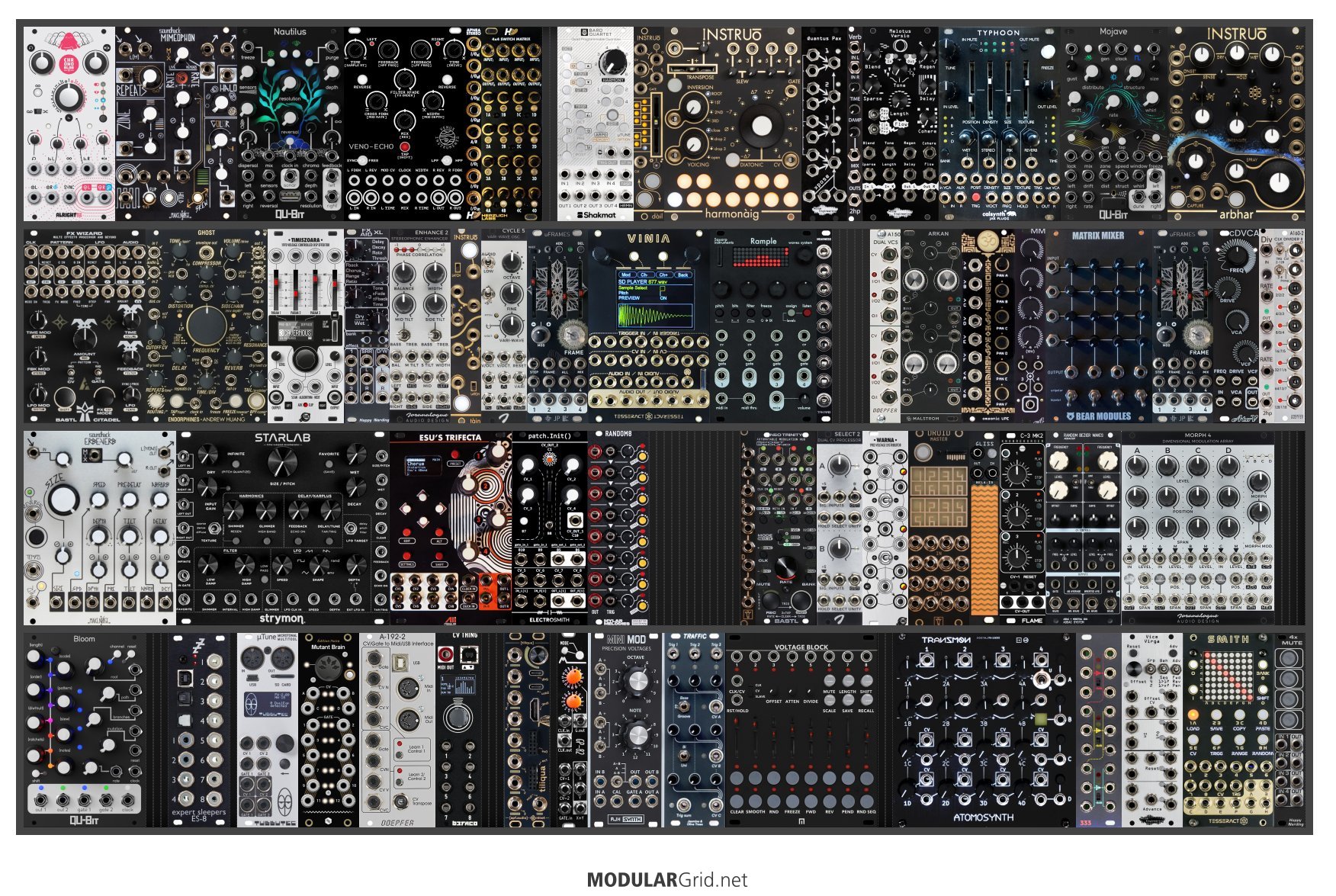Click the MODULARGrid.net logo text

click(x=667, y=880)
